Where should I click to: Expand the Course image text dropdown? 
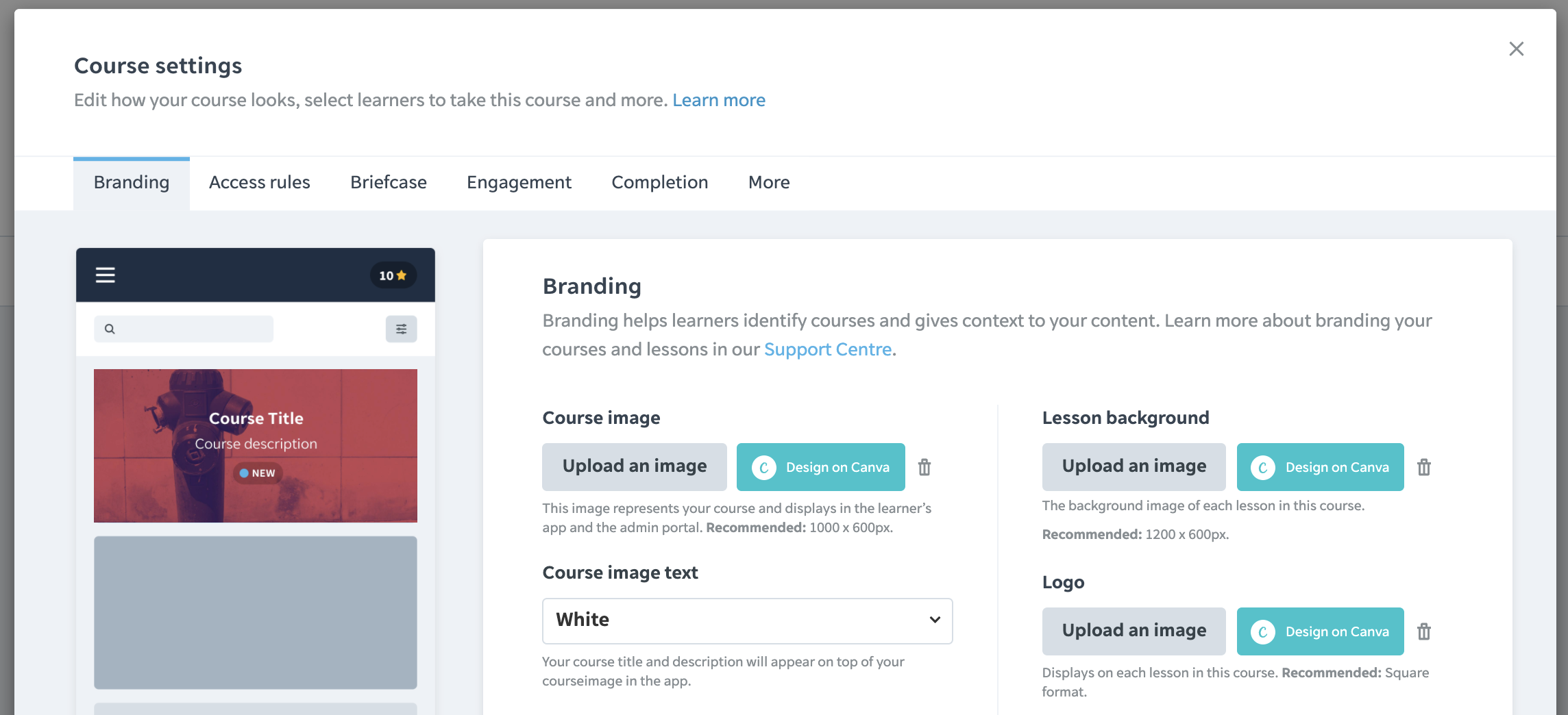point(748,620)
